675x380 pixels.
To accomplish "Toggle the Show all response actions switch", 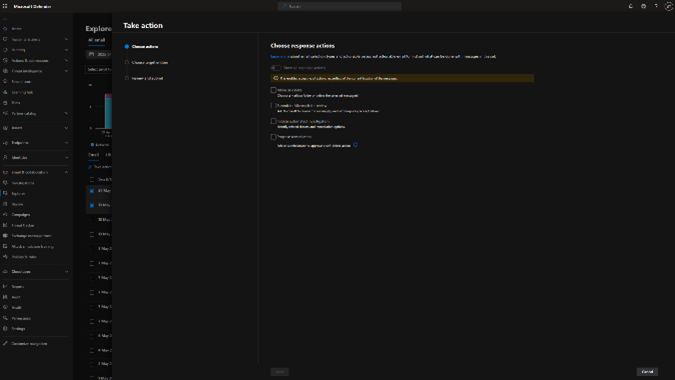I will tap(276, 68).
